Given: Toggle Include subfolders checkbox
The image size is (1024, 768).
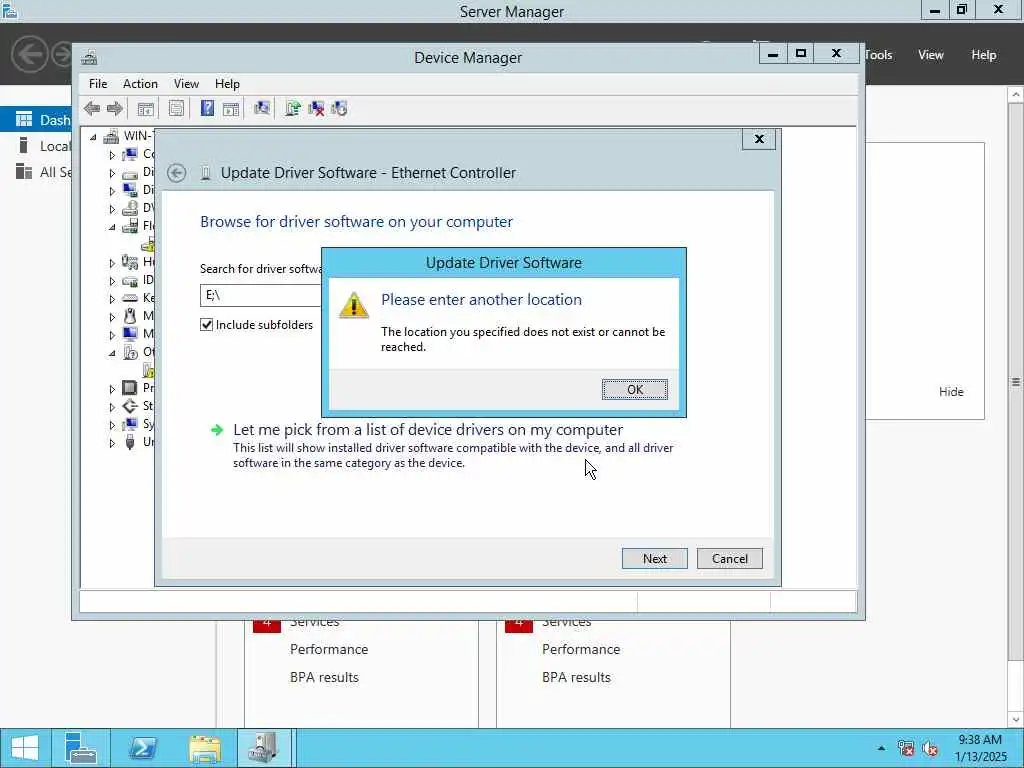Looking at the screenshot, I should (x=206, y=325).
